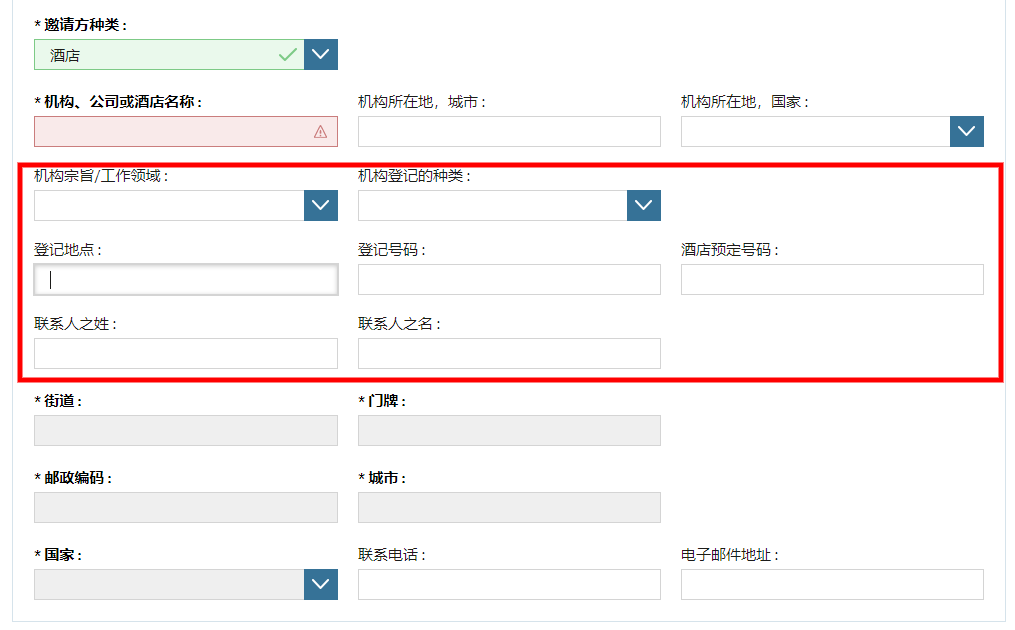
Task: Click the 联系人之名 input field
Action: [x=509, y=354]
